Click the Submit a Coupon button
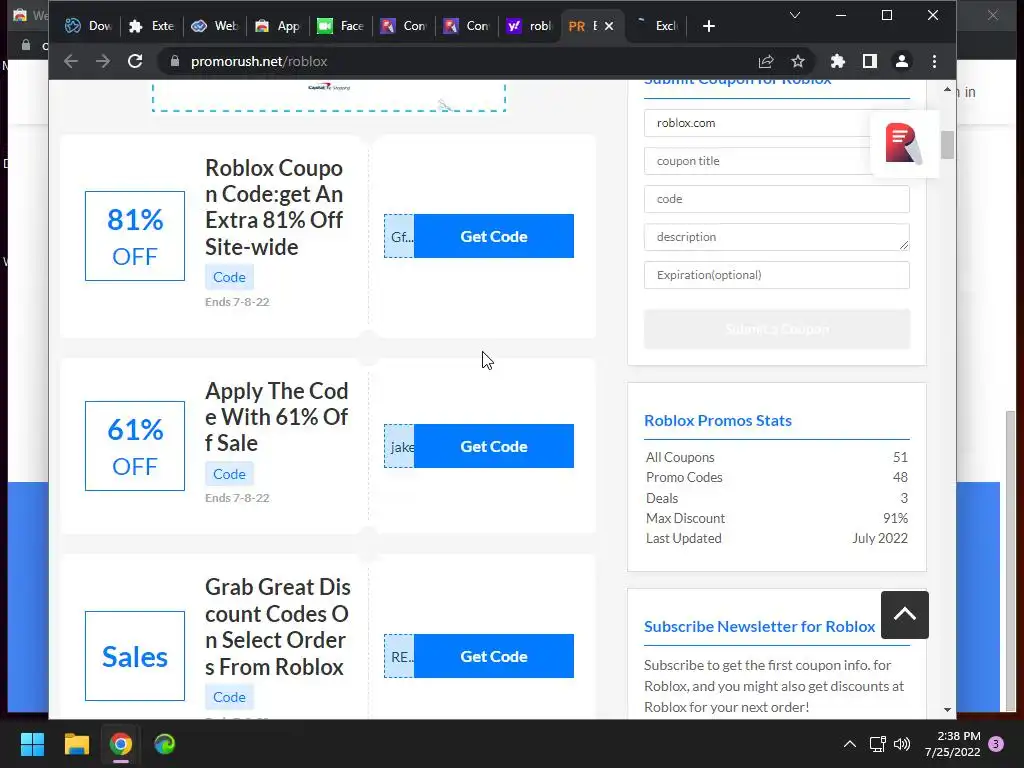Screen dimensions: 1024x768 tap(776, 329)
